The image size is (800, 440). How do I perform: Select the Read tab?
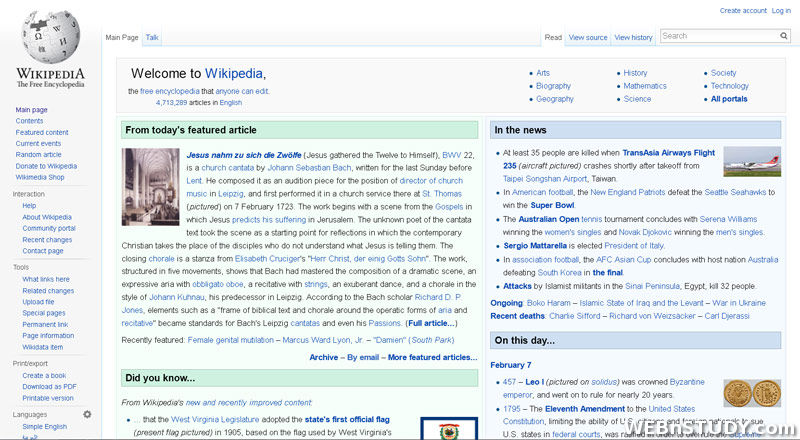click(553, 37)
